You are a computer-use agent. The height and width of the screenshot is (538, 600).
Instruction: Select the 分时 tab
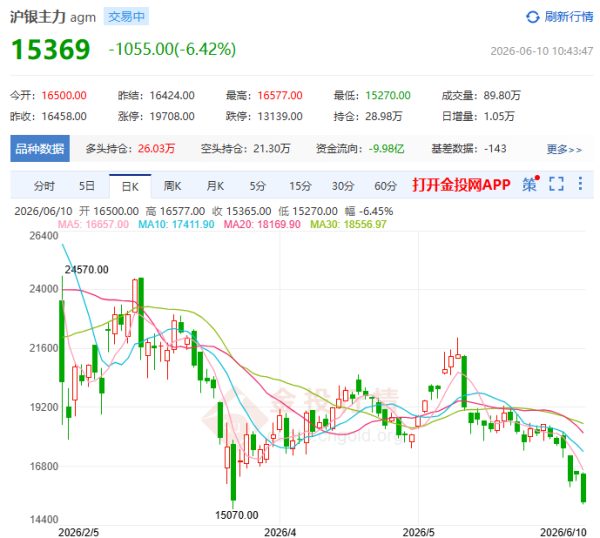(44, 186)
